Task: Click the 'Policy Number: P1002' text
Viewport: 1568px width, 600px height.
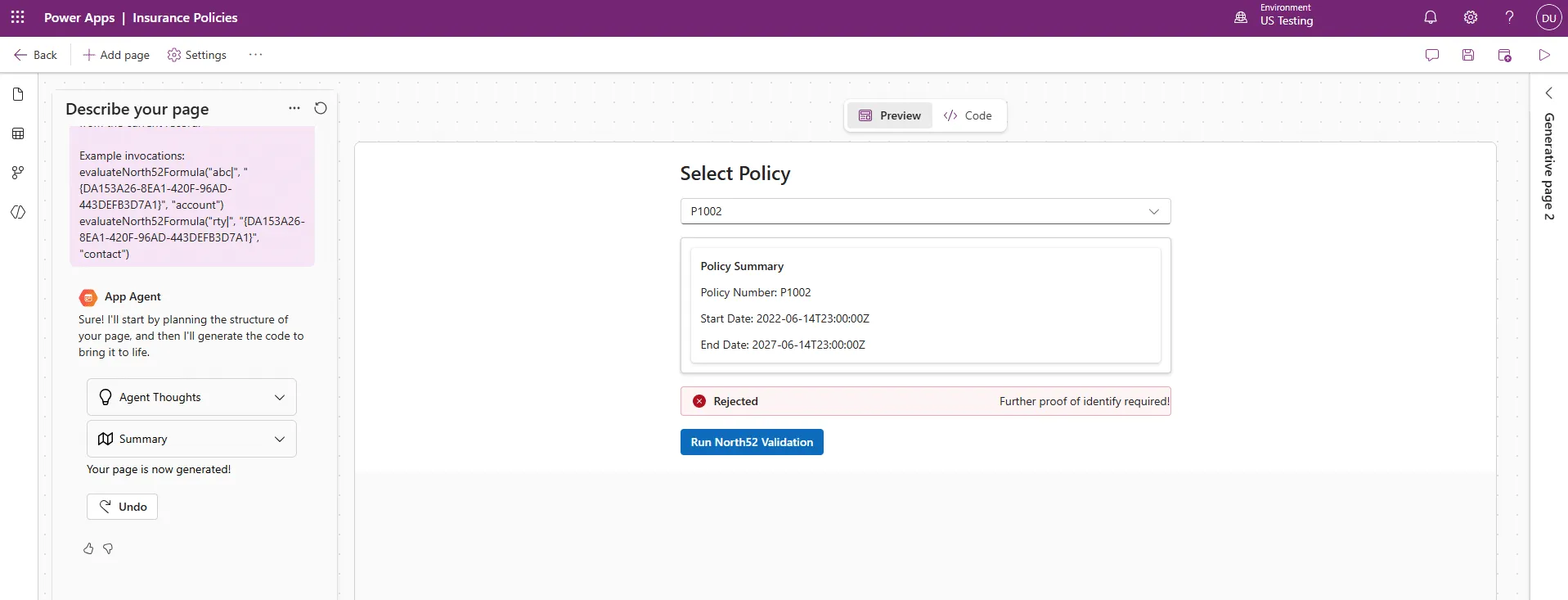Action: pyautogui.click(x=756, y=292)
